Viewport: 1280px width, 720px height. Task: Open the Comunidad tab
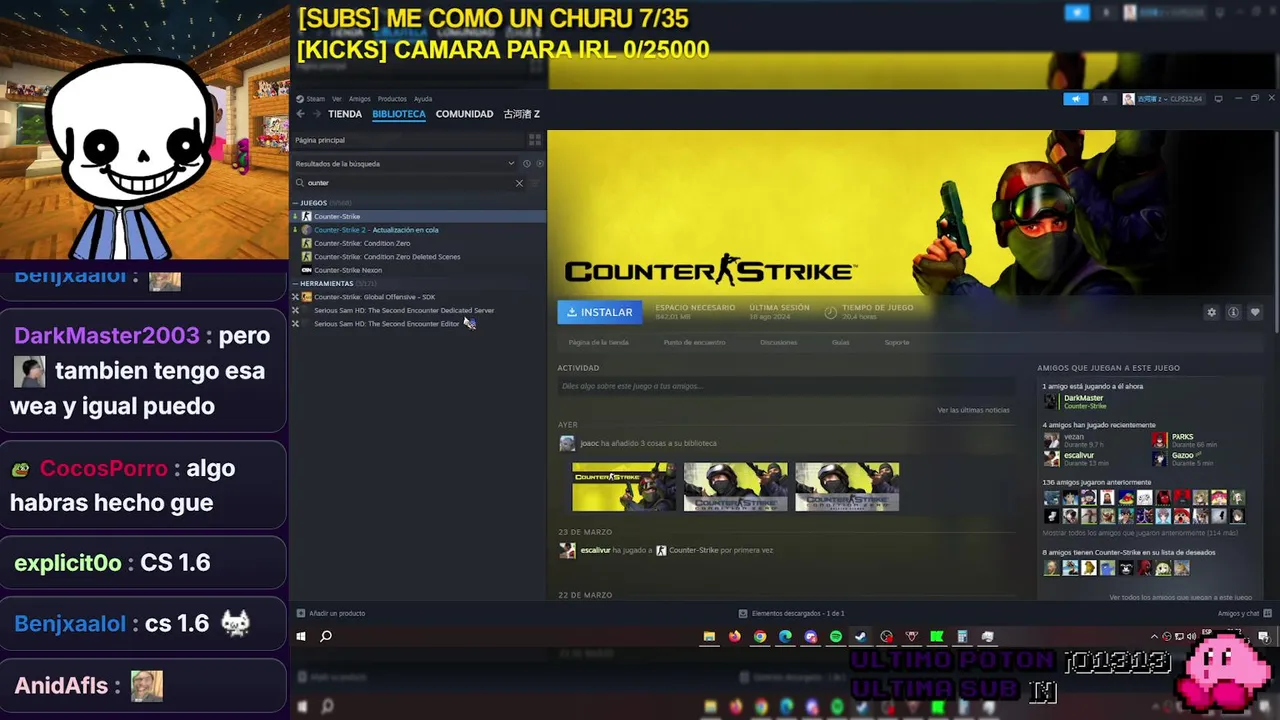(x=464, y=114)
